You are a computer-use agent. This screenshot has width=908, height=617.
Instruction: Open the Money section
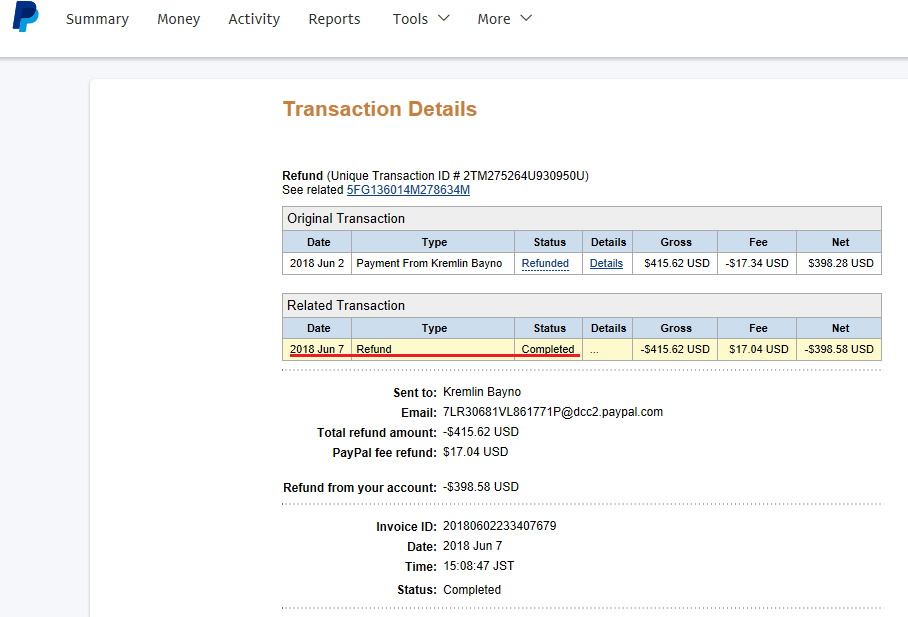[x=178, y=18]
